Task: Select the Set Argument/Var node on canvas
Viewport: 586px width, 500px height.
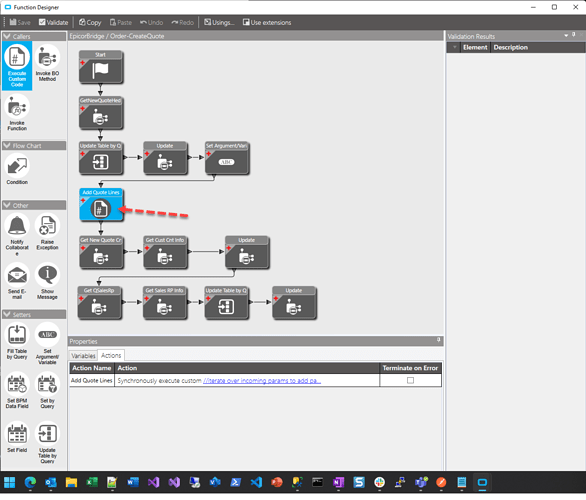Action: click(227, 158)
